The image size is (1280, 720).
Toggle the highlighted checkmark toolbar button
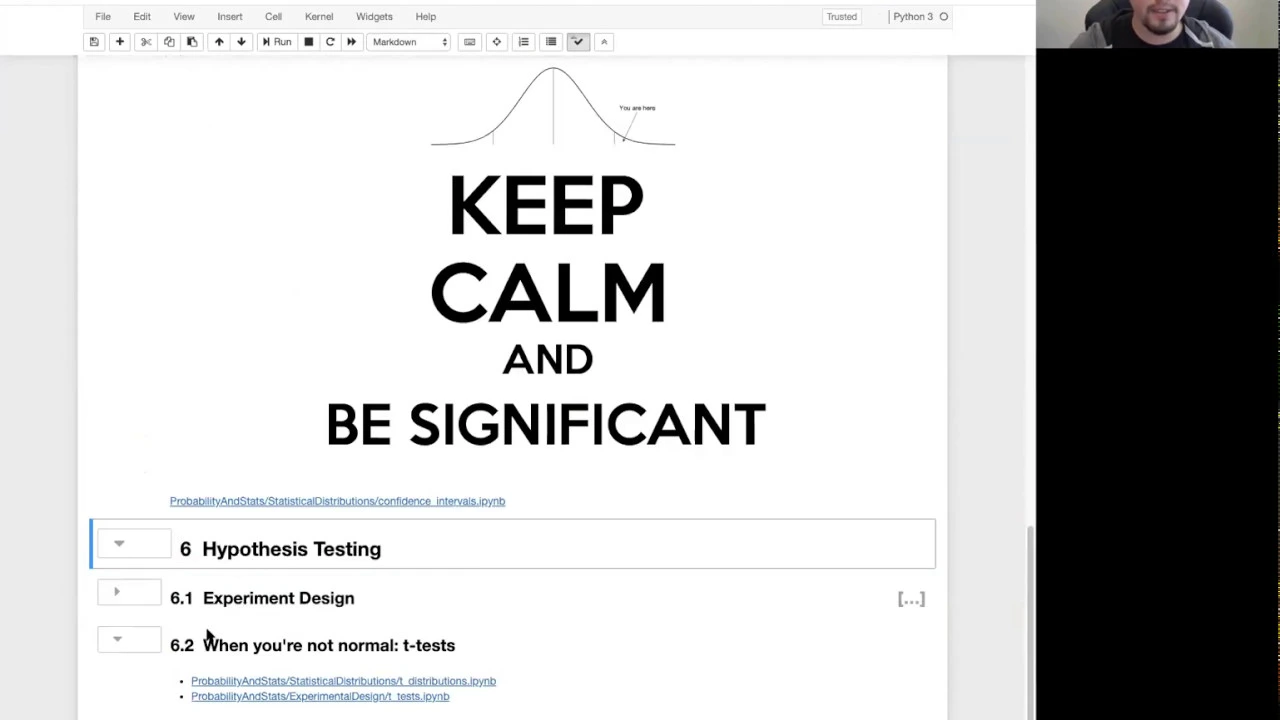(x=578, y=42)
